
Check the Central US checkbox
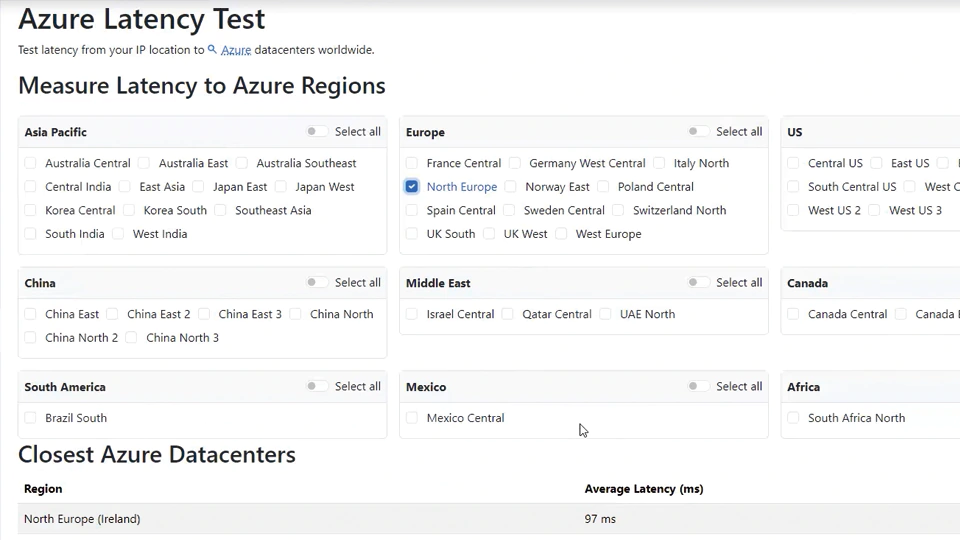point(793,163)
